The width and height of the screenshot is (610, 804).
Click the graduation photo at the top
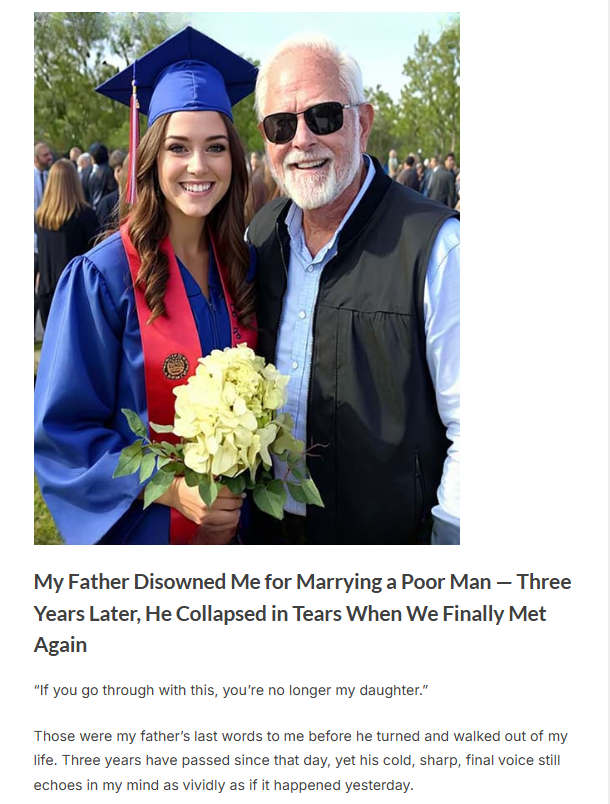[x=246, y=278]
